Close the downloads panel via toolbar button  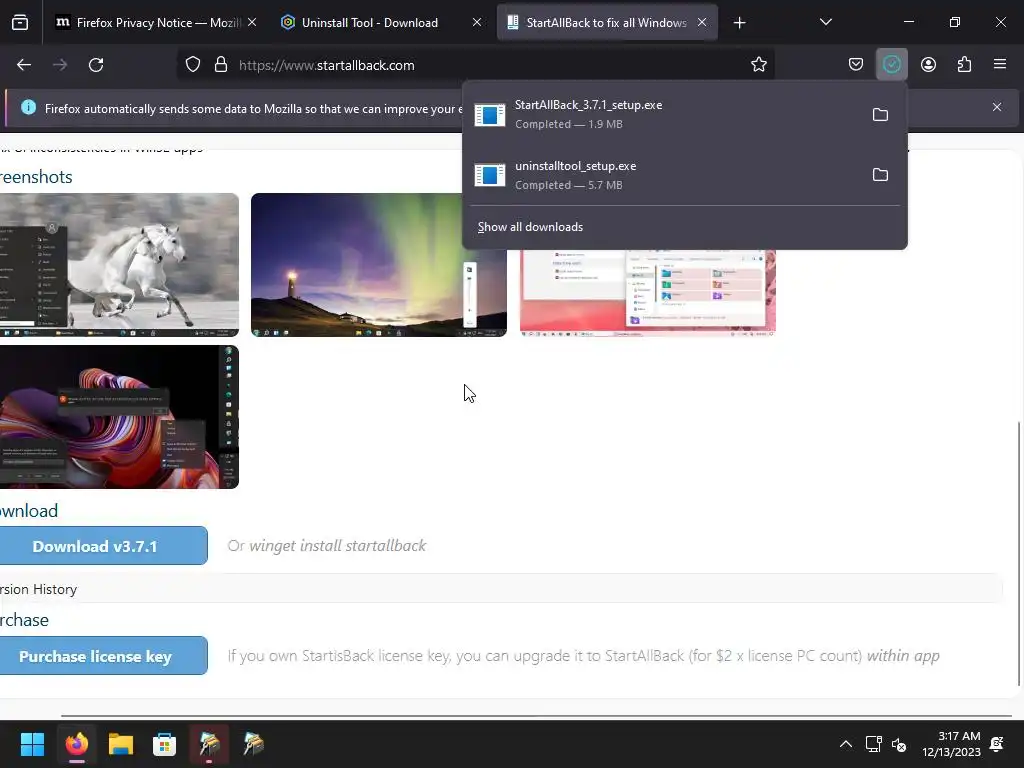tap(891, 65)
